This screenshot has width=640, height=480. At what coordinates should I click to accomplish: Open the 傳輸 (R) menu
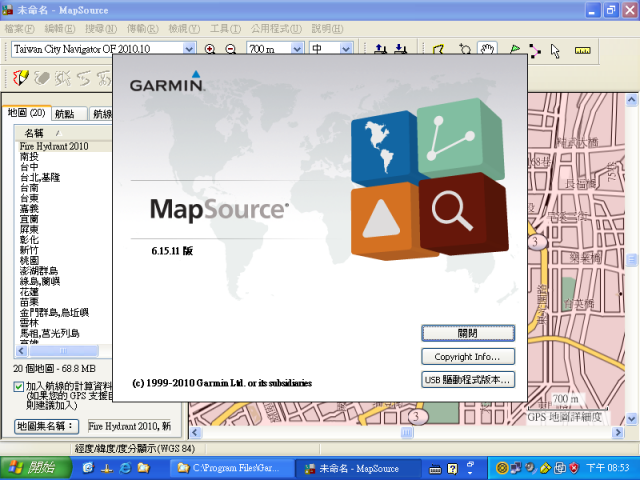point(142,29)
